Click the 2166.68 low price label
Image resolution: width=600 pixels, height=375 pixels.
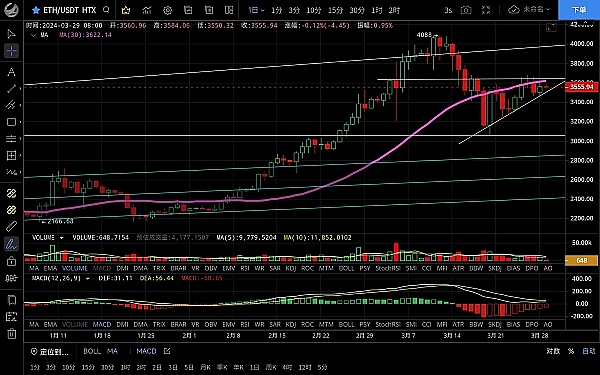(60, 221)
